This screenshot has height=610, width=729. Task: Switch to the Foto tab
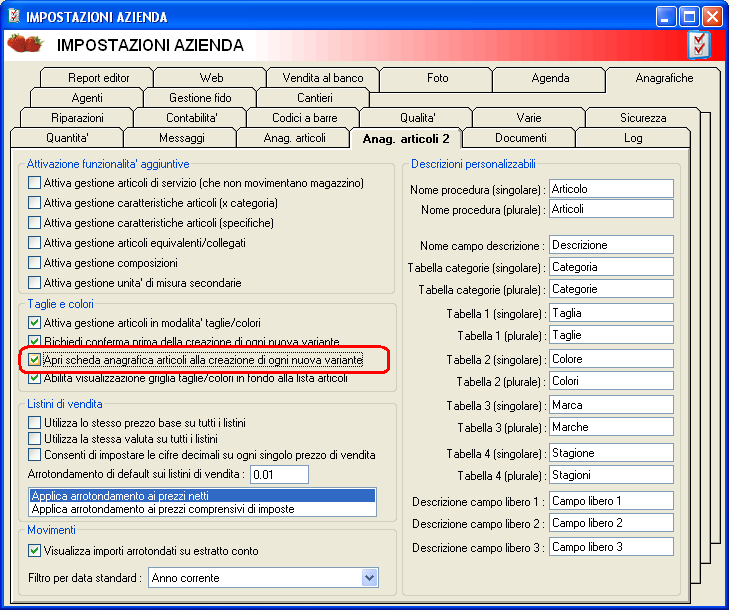[437, 78]
